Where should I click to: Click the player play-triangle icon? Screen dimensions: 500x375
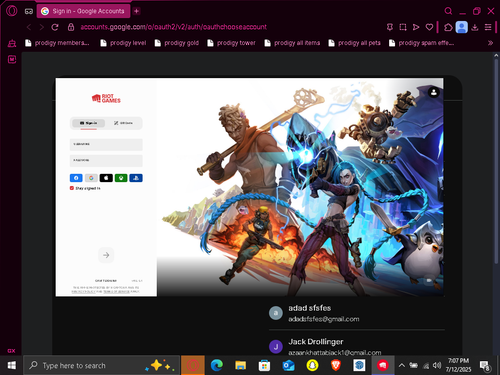pyautogui.click(x=416, y=27)
